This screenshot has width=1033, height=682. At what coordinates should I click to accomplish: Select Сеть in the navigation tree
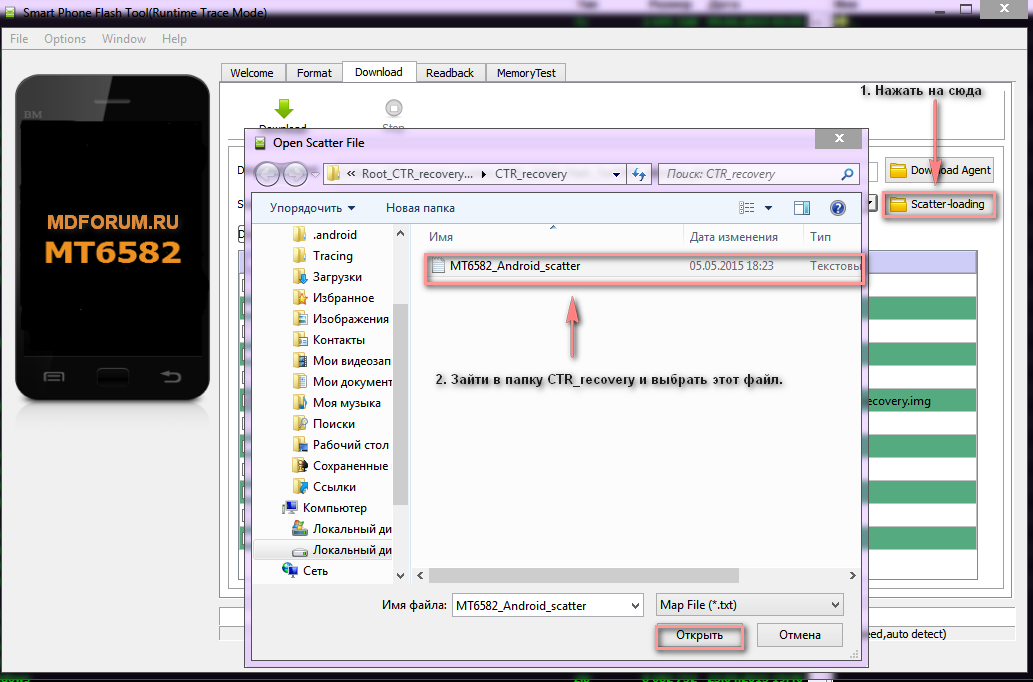coord(305,571)
